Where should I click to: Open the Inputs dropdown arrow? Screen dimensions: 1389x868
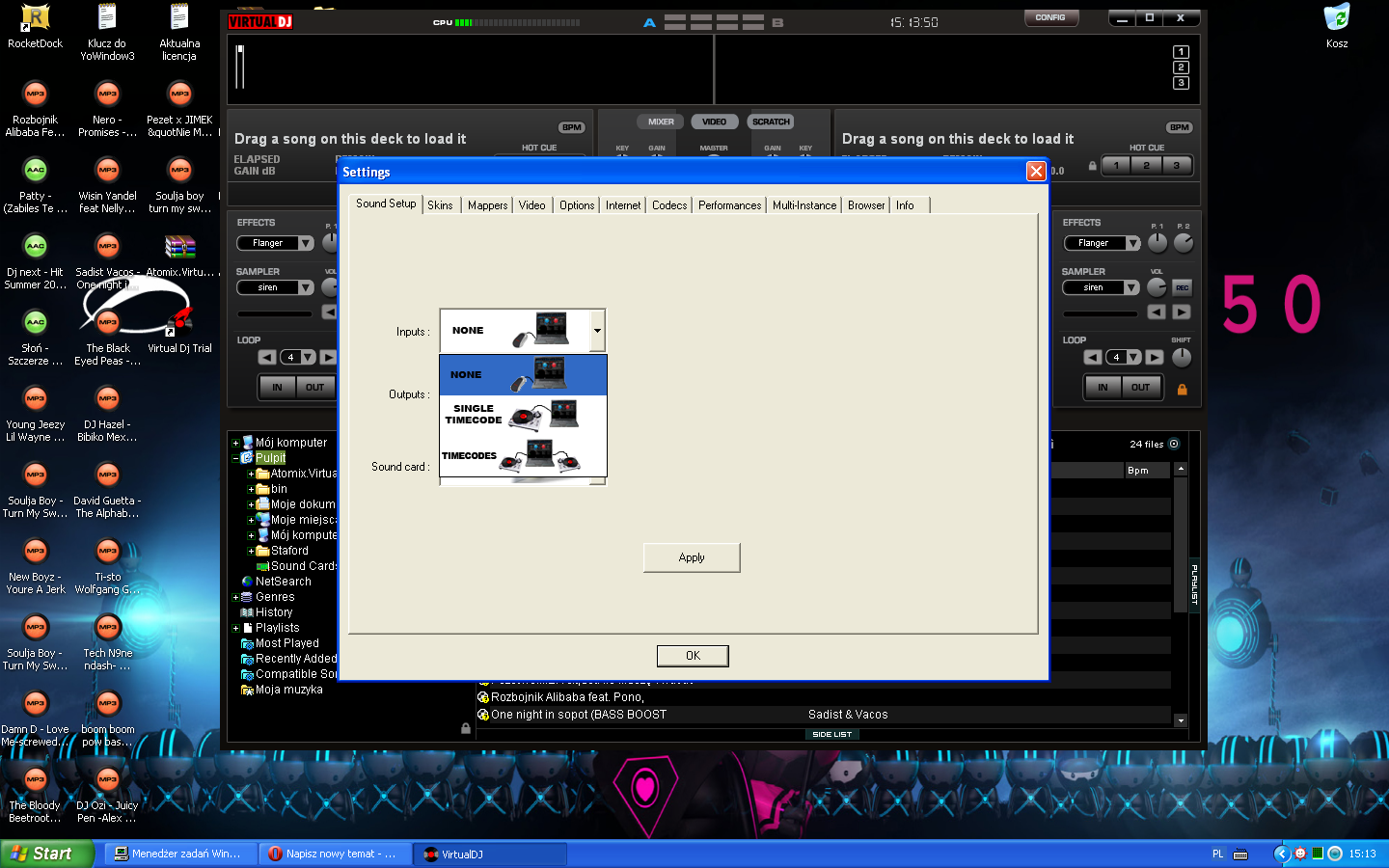click(598, 331)
